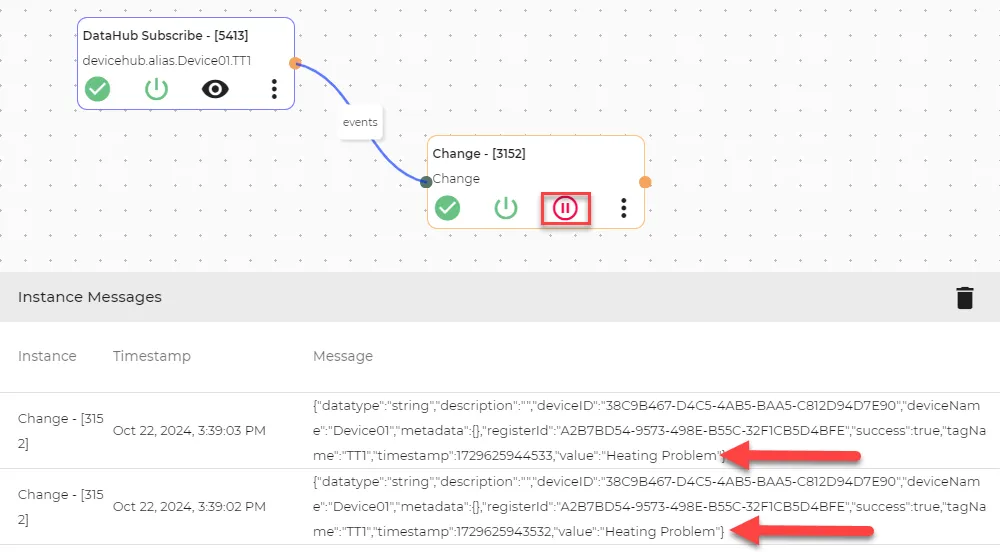Click the Instance column header
The image size is (1000, 552).
tap(47, 356)
